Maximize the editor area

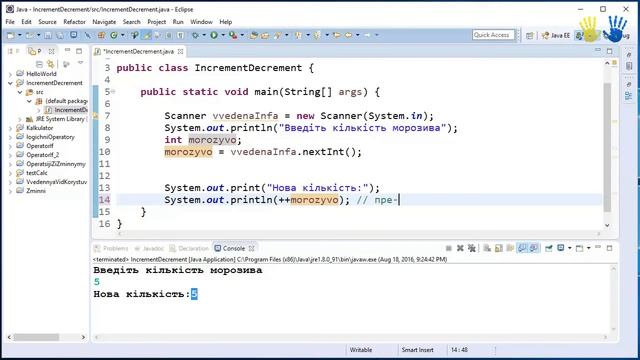(610, 51)
